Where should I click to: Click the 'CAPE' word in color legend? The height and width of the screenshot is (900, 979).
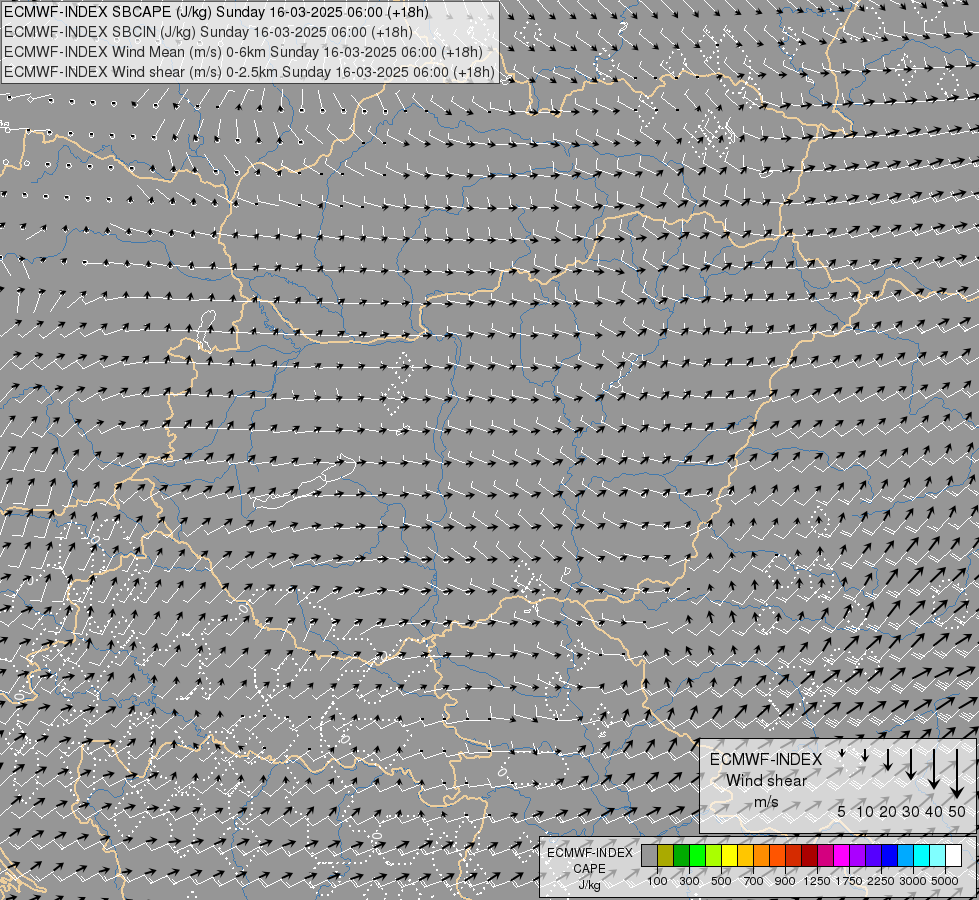pyautogui.click(x=589, y=869)
